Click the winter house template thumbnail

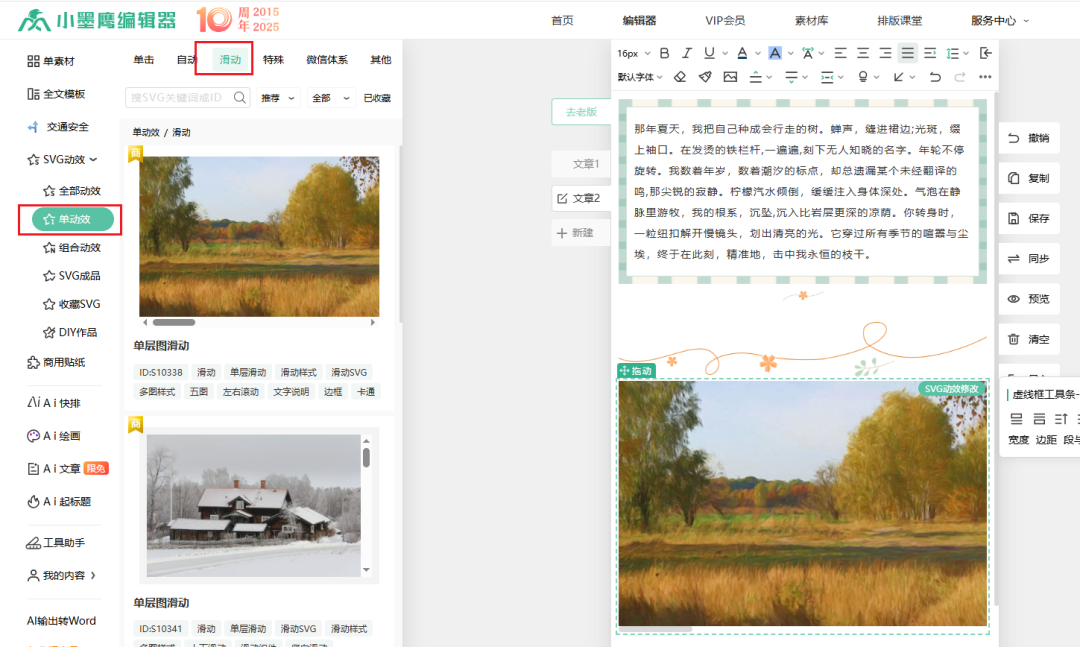coord(253,505)
